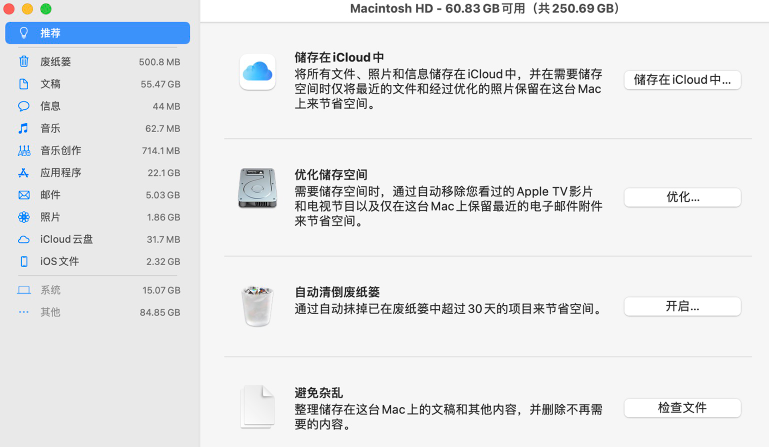Click the music note icon for 音乐

pyautogui.click(x=23, y=128)
